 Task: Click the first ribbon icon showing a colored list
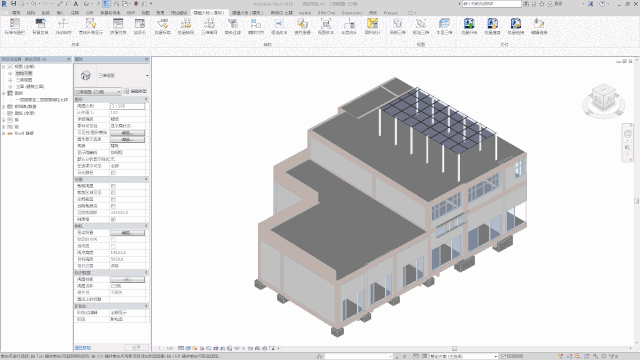(x=15, y=24)
